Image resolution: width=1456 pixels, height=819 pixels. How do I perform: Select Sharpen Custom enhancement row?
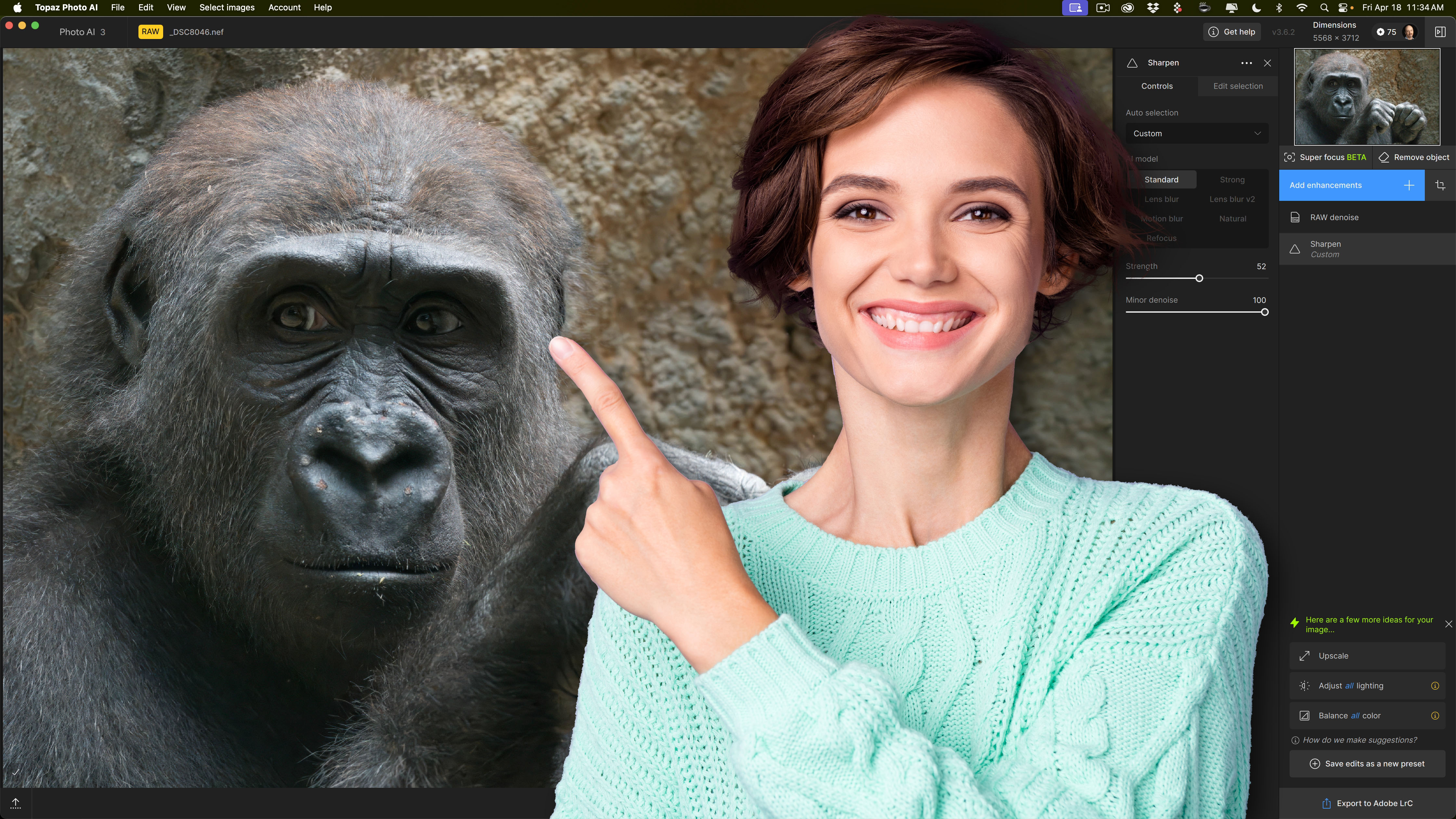pos(1367,249)
